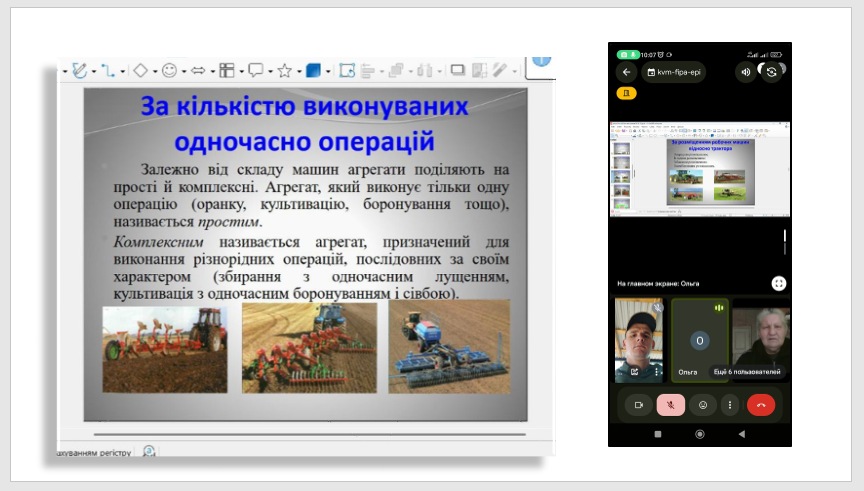The width and height of the screenshot is (864, 491).
Task: Click the 3D blue cube color icon
Action: pyautogui.click(x=313, y=70)
